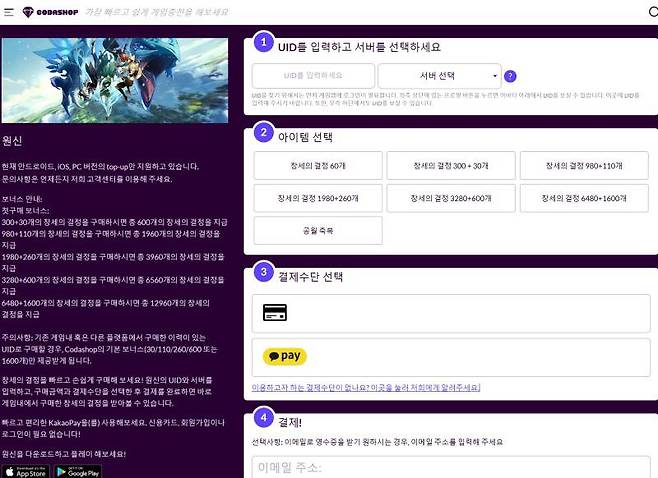Viewport: 658px width, 478px height.
Task: Click the Codashop logo
Action: 50,12
